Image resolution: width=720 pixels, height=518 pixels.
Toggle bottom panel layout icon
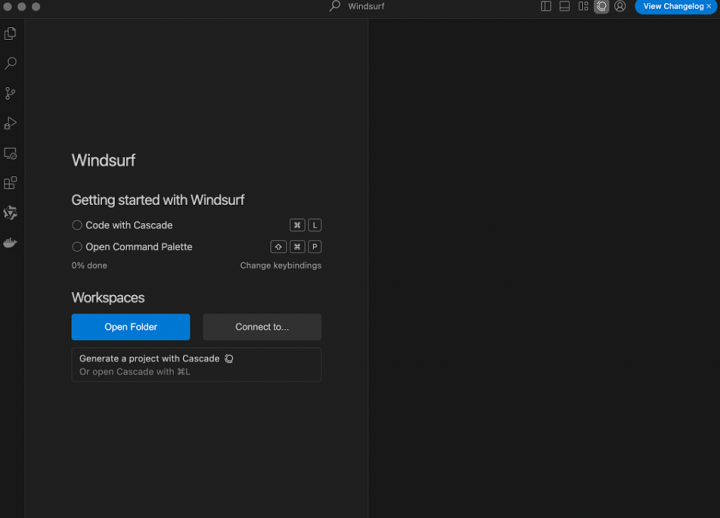tap(564, 6)
